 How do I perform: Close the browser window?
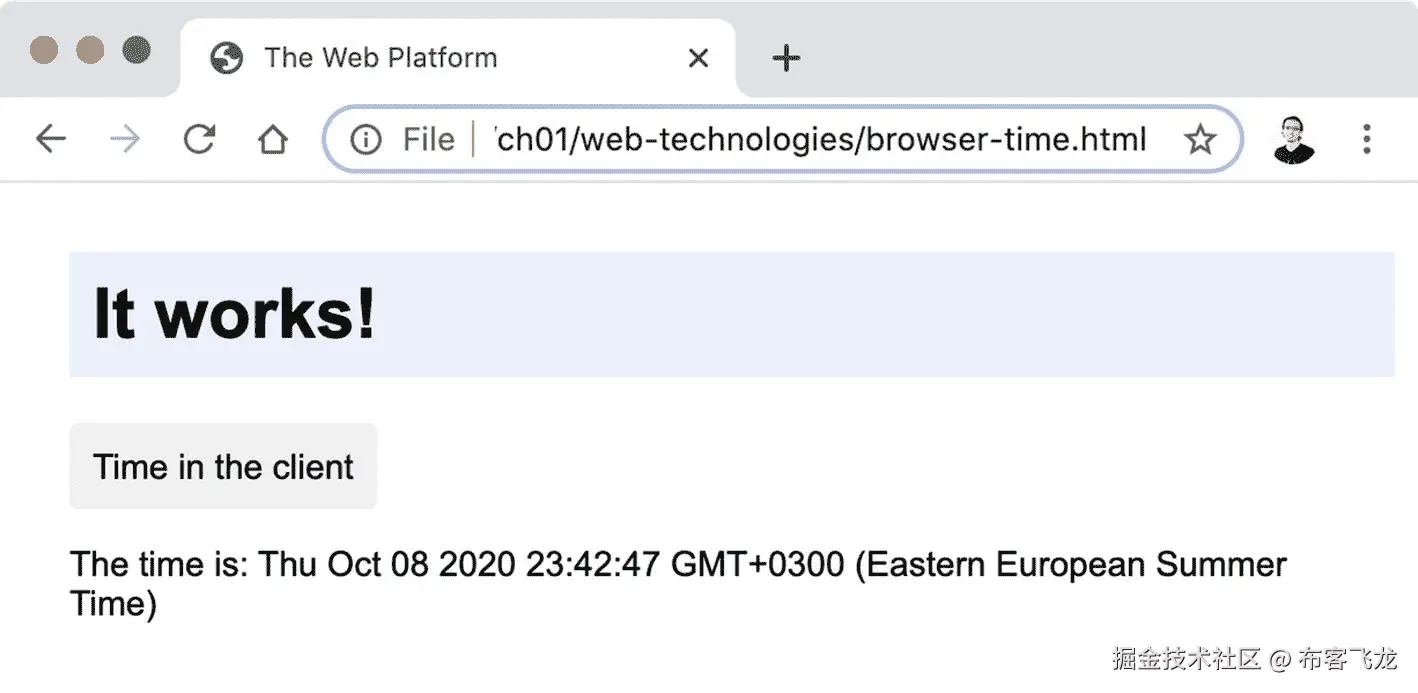pos(44,49)
